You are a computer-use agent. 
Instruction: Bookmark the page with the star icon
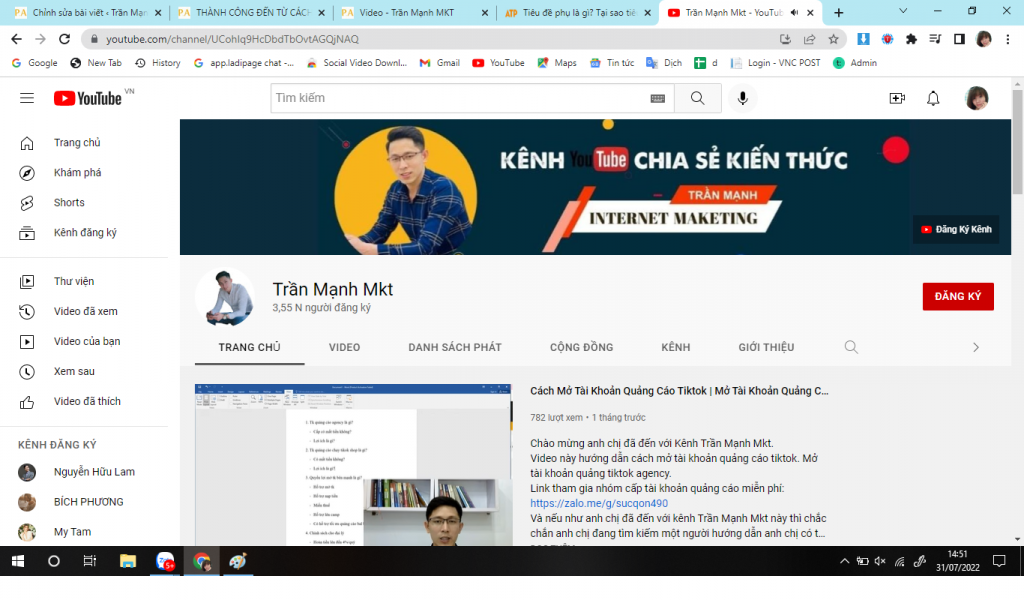[833, 39]
